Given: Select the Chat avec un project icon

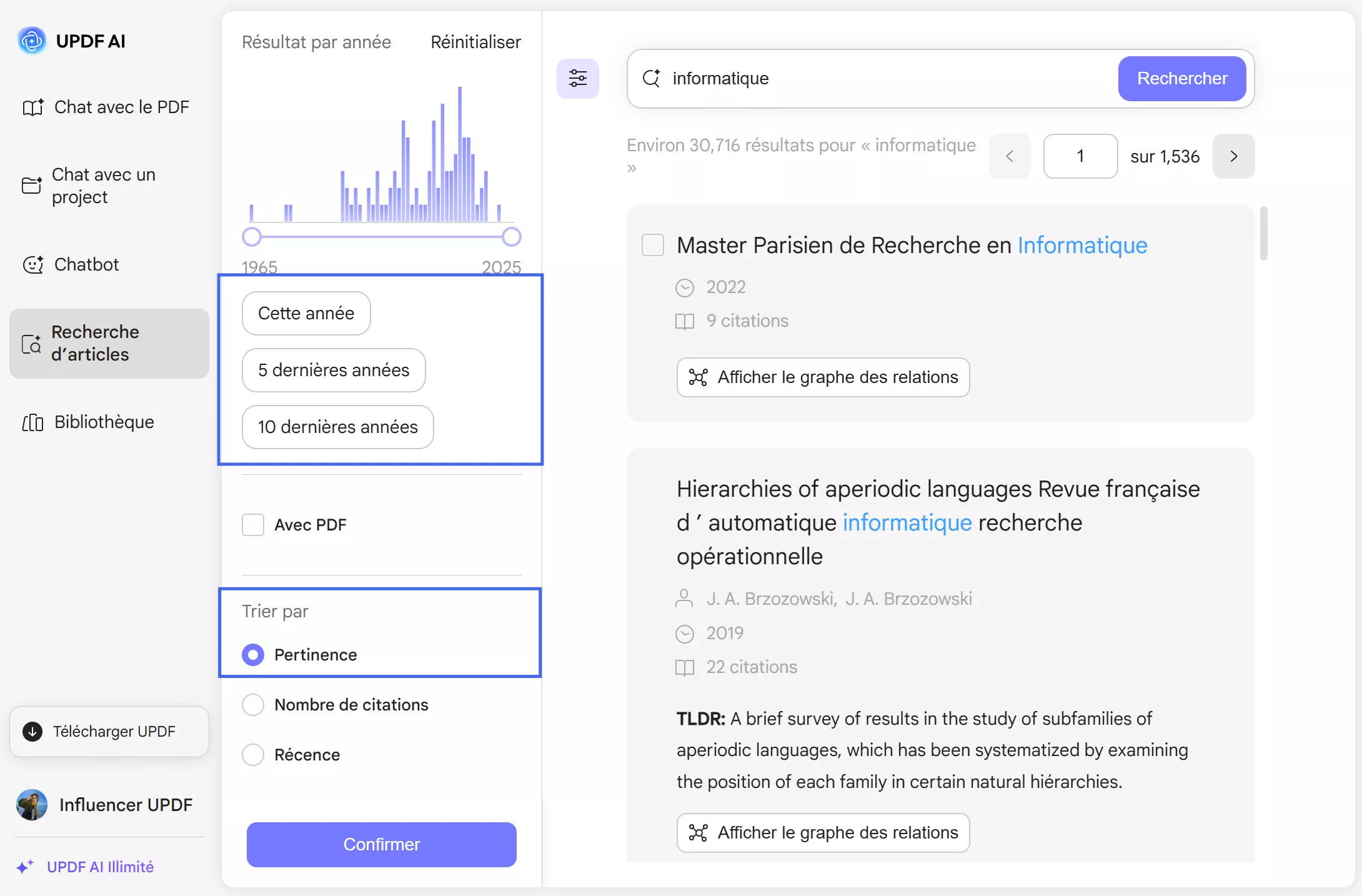Looking at the screenshot, I should (x=32, y=186).
